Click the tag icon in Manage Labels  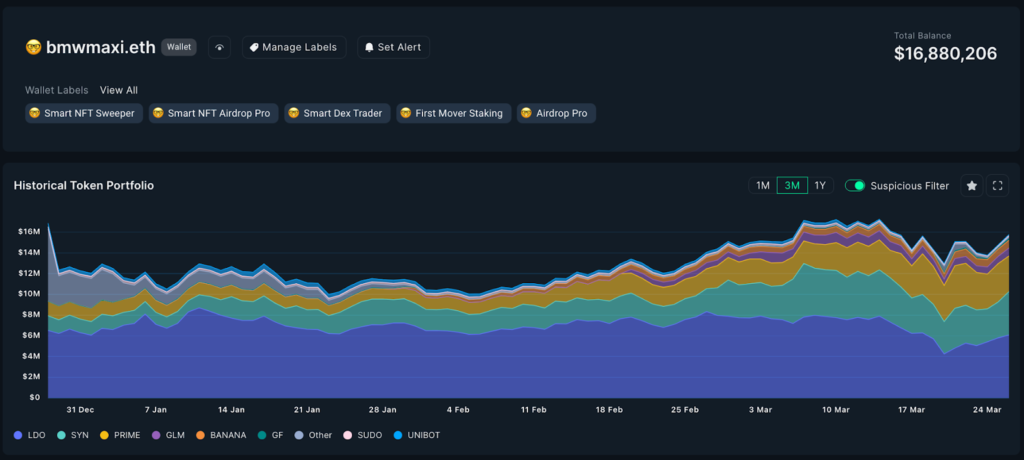254,47
